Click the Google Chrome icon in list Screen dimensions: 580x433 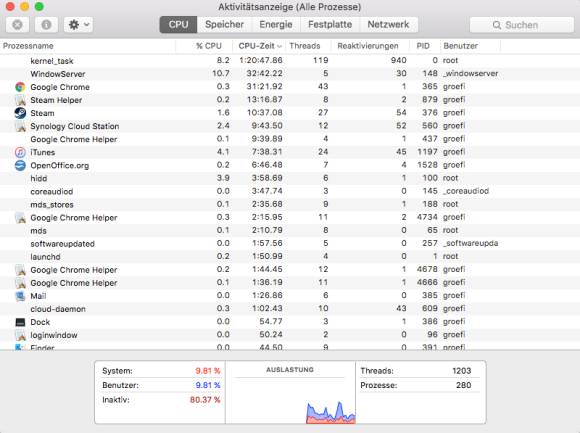[x=20, y=87]
